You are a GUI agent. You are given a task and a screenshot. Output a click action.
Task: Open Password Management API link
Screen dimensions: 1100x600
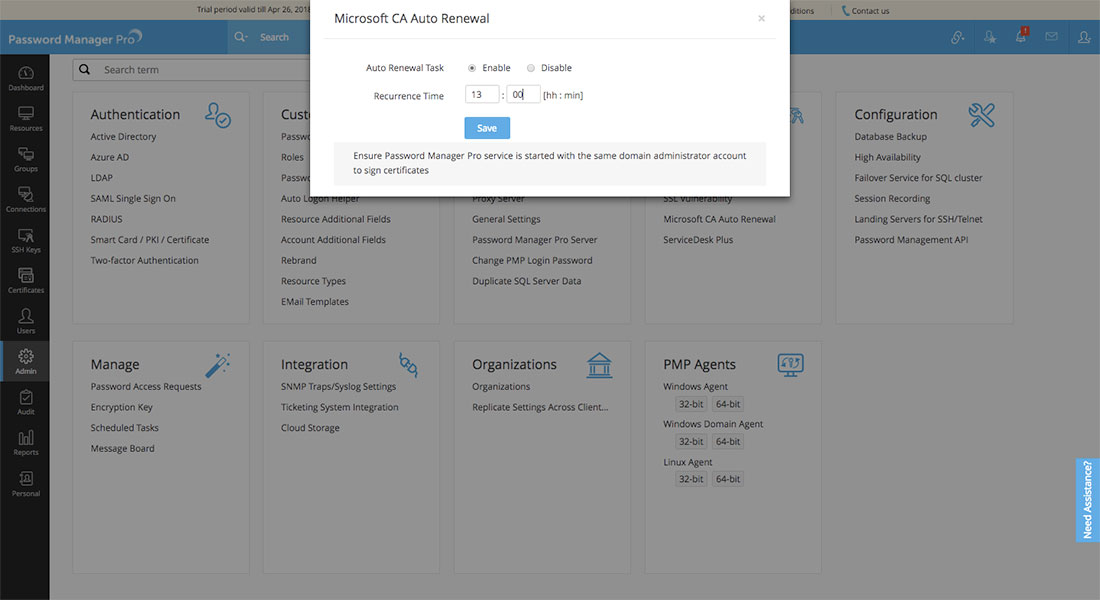point(911,240)
